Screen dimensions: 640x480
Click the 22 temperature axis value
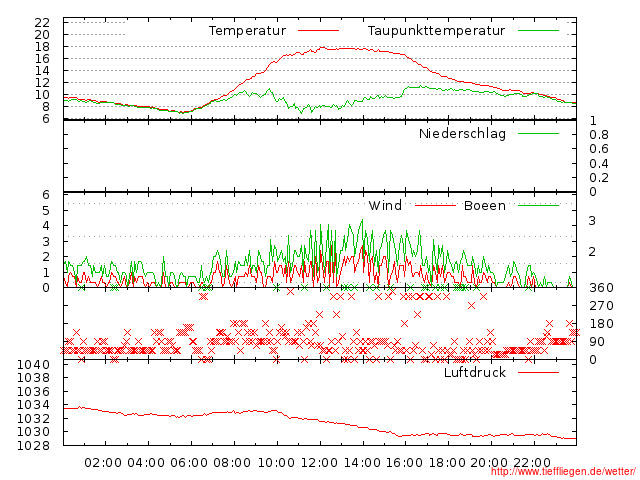pos(42,22)
